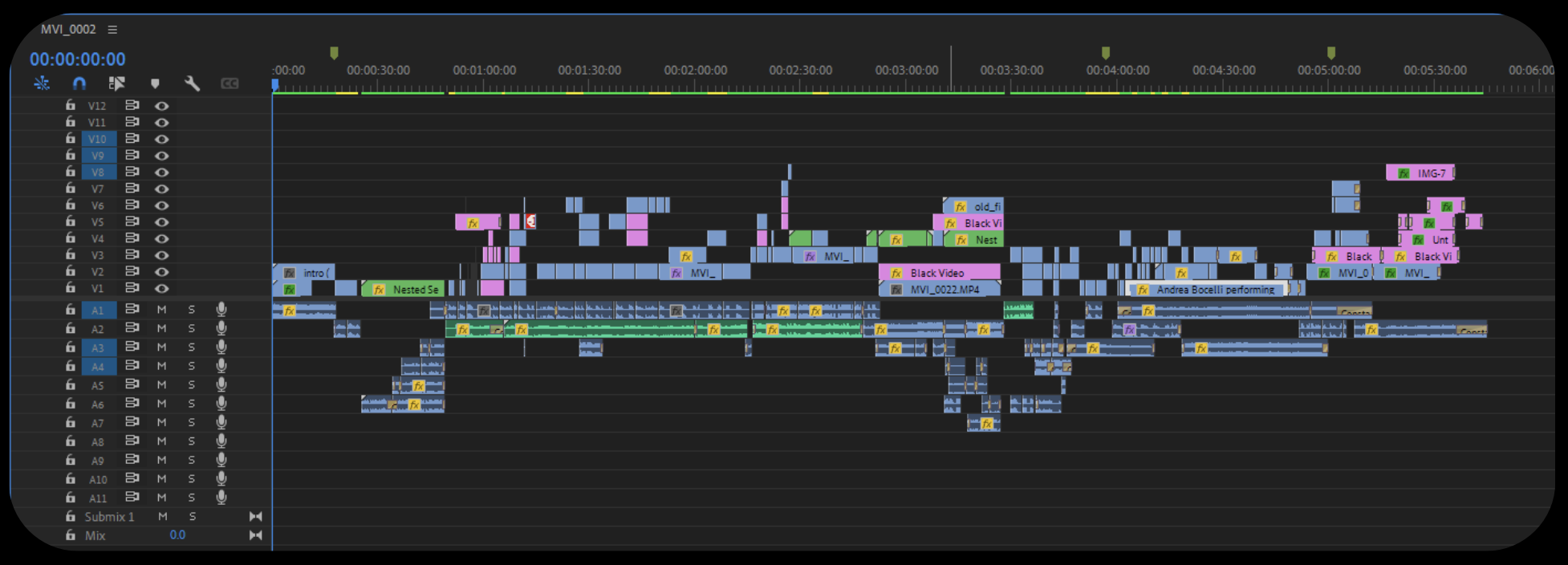The width and height of the screenshot is (1568, 565).
Task: Toggle visibility of track V5
Action: coord(161,222)
